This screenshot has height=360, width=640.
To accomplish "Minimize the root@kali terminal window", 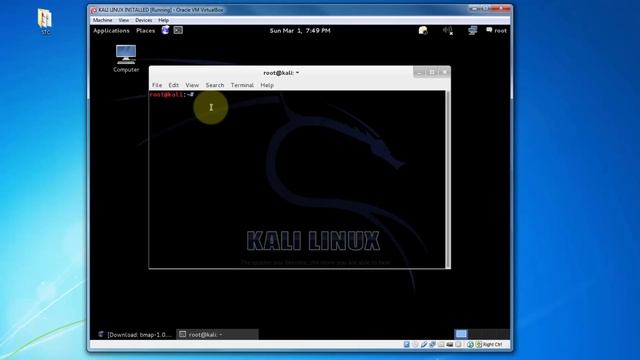I will tap(419, 72).
